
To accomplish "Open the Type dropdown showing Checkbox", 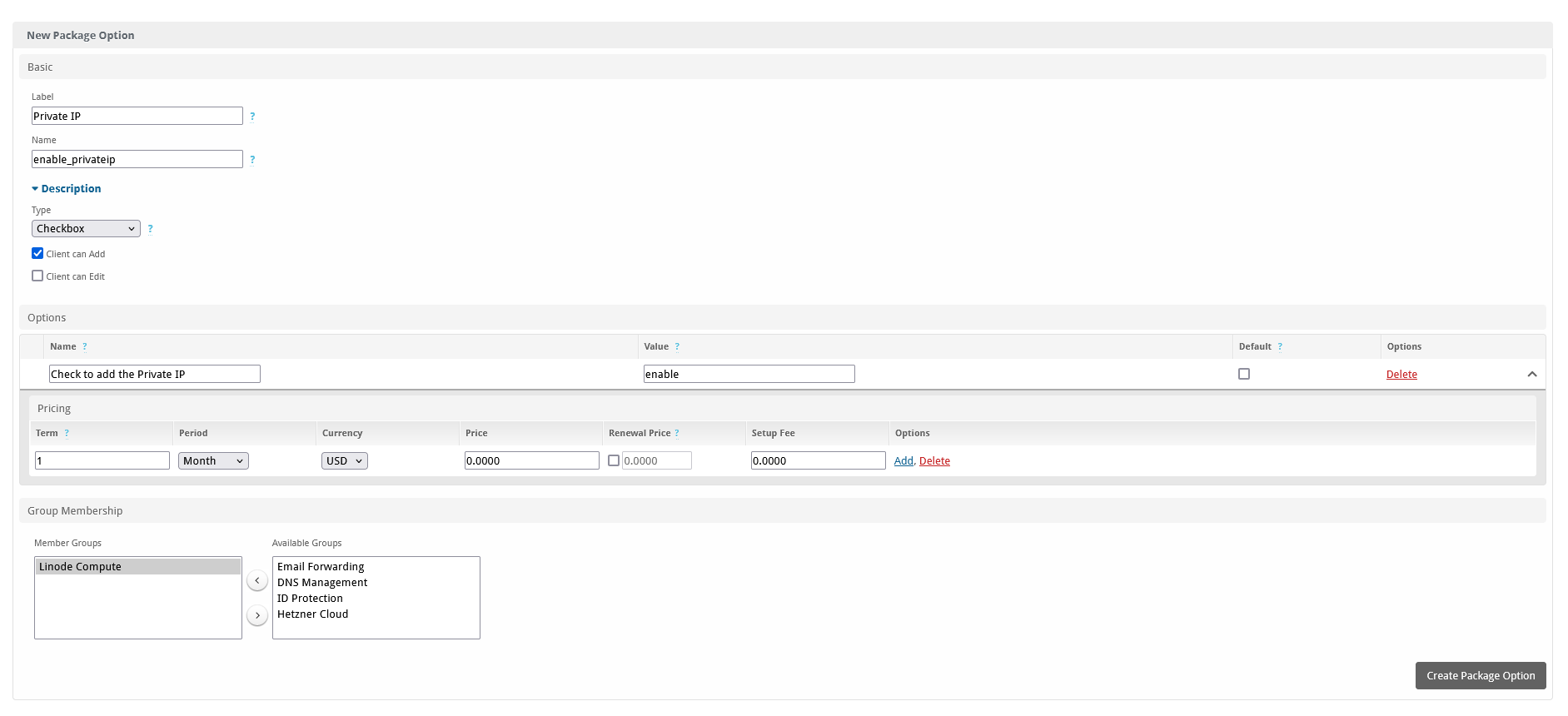I will pyautogui.click(x=86, y=228).
